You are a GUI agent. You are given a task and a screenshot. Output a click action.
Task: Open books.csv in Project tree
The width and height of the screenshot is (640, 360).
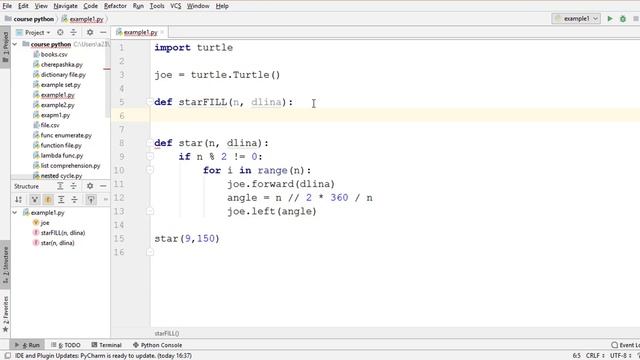(x=54, y=54)
